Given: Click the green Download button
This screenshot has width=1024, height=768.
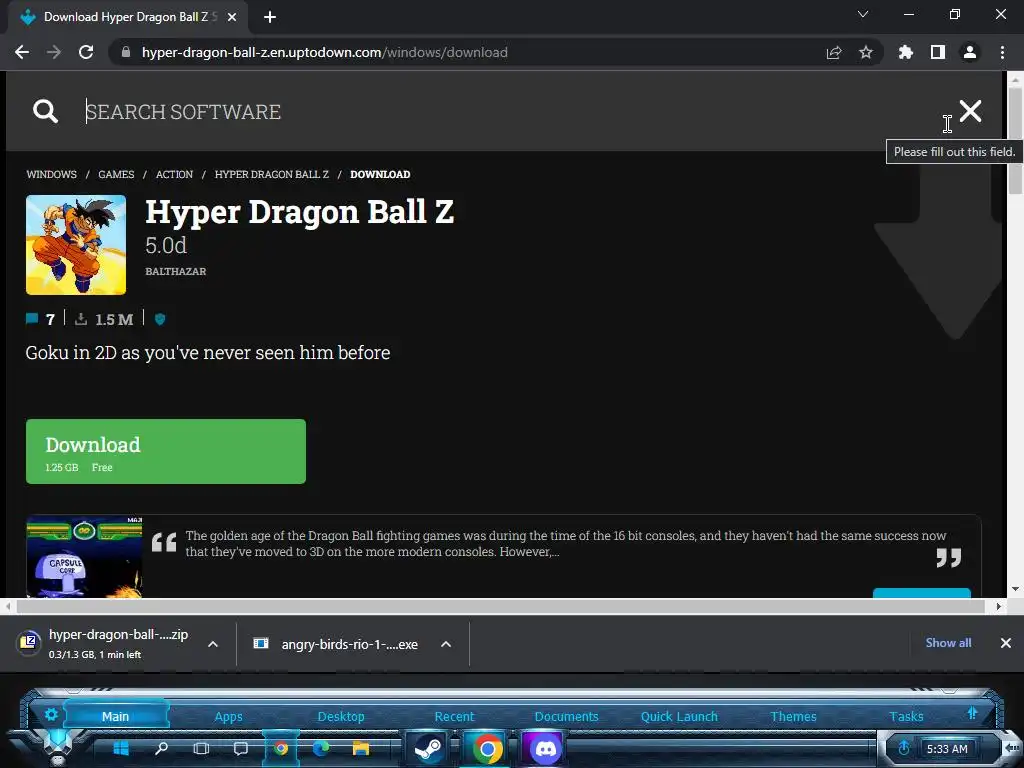Looking at the screenshot, I should pyautogui.click(x=166, y=451).
